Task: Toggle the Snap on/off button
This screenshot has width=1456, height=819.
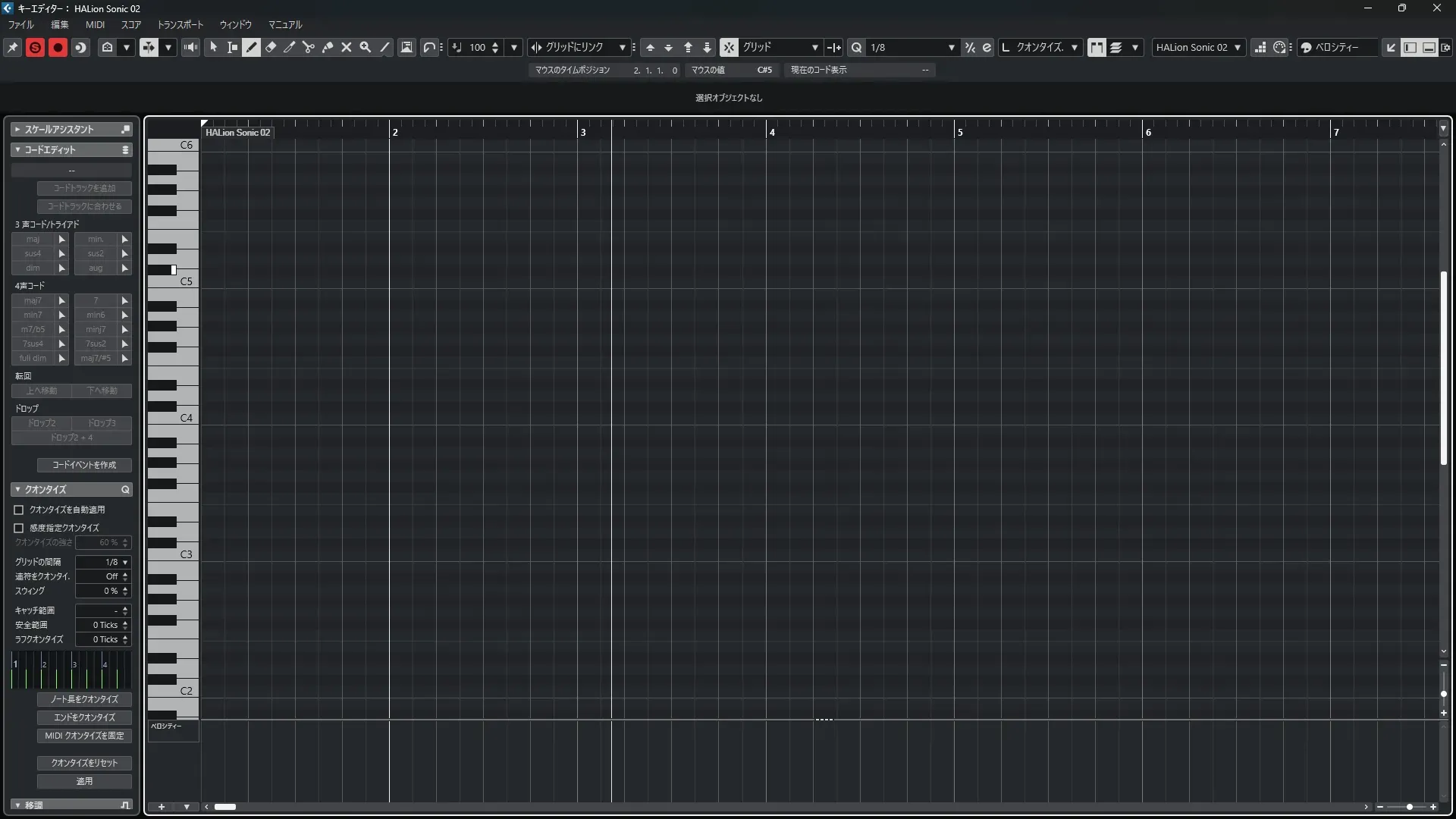Action: tap(728, 47)
